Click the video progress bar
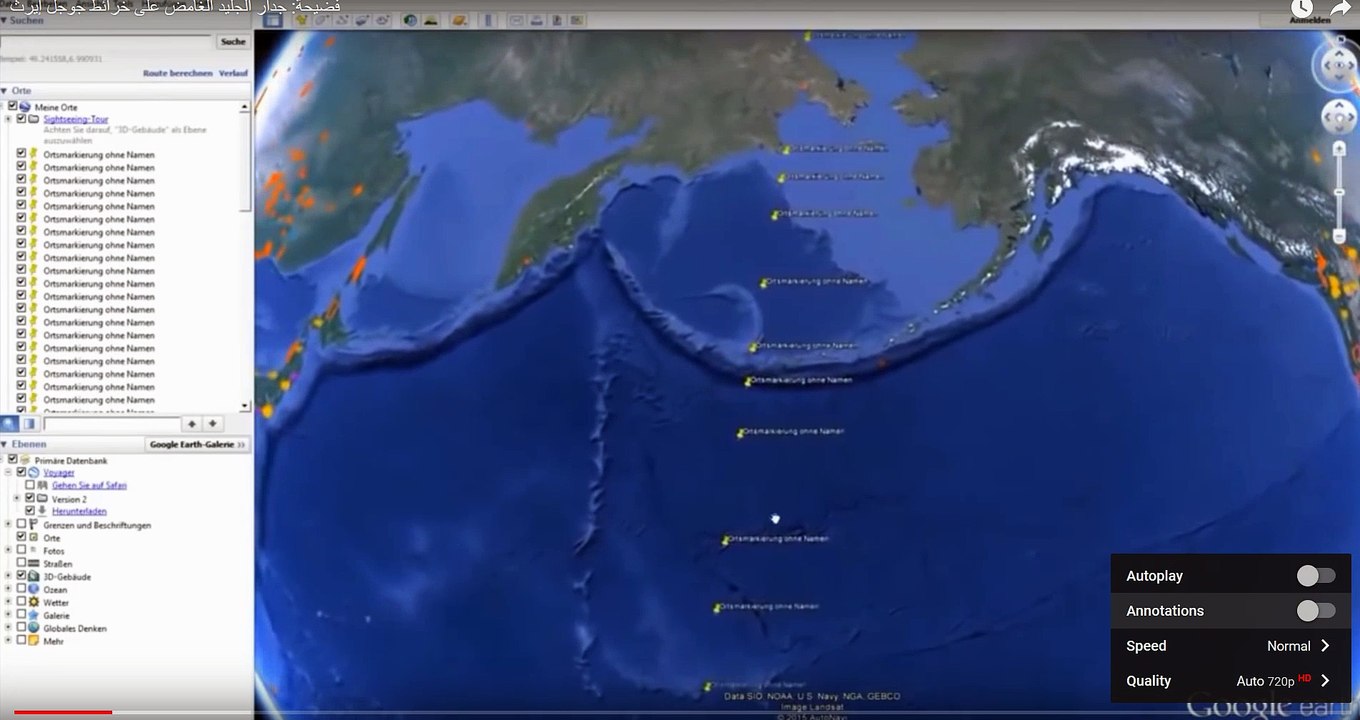The image size is (1360, 720). [x=680, y=713]
